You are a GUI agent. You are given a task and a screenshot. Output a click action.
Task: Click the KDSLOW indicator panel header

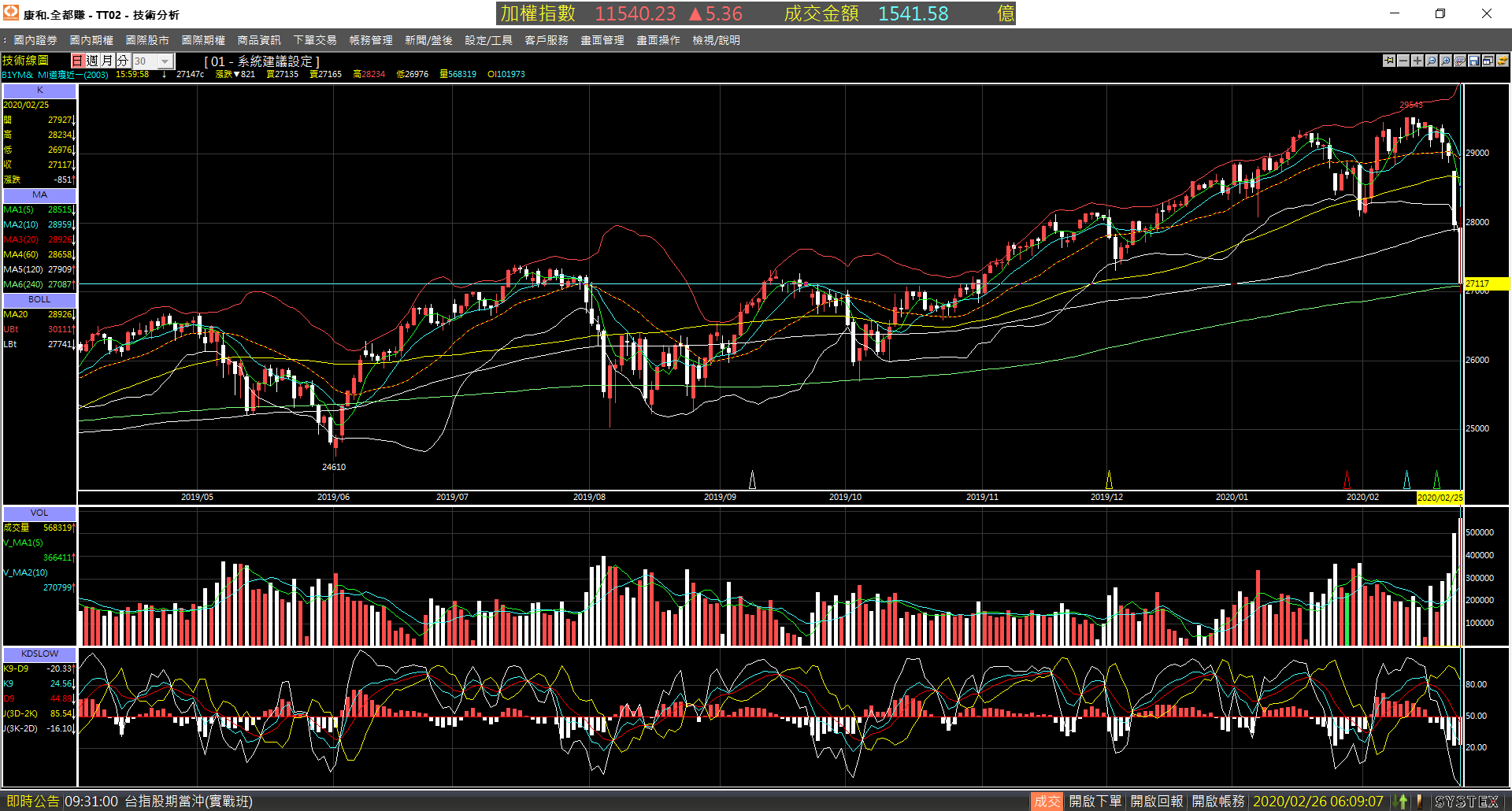click(39, 654)
